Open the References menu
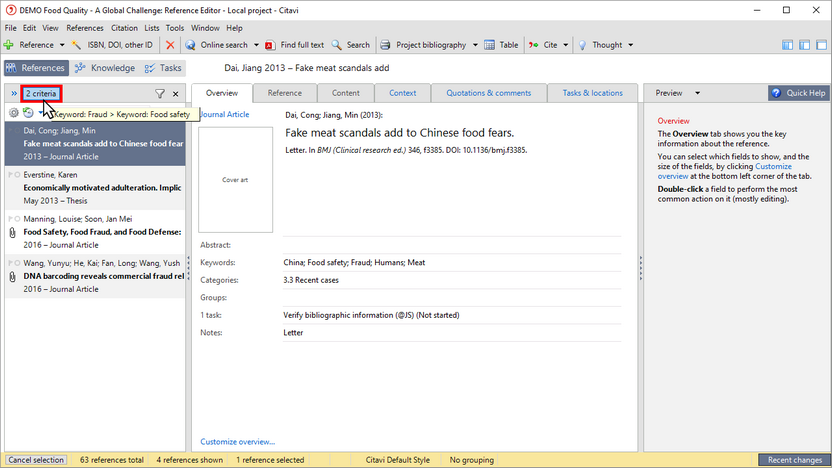 [x=85, y=28]
